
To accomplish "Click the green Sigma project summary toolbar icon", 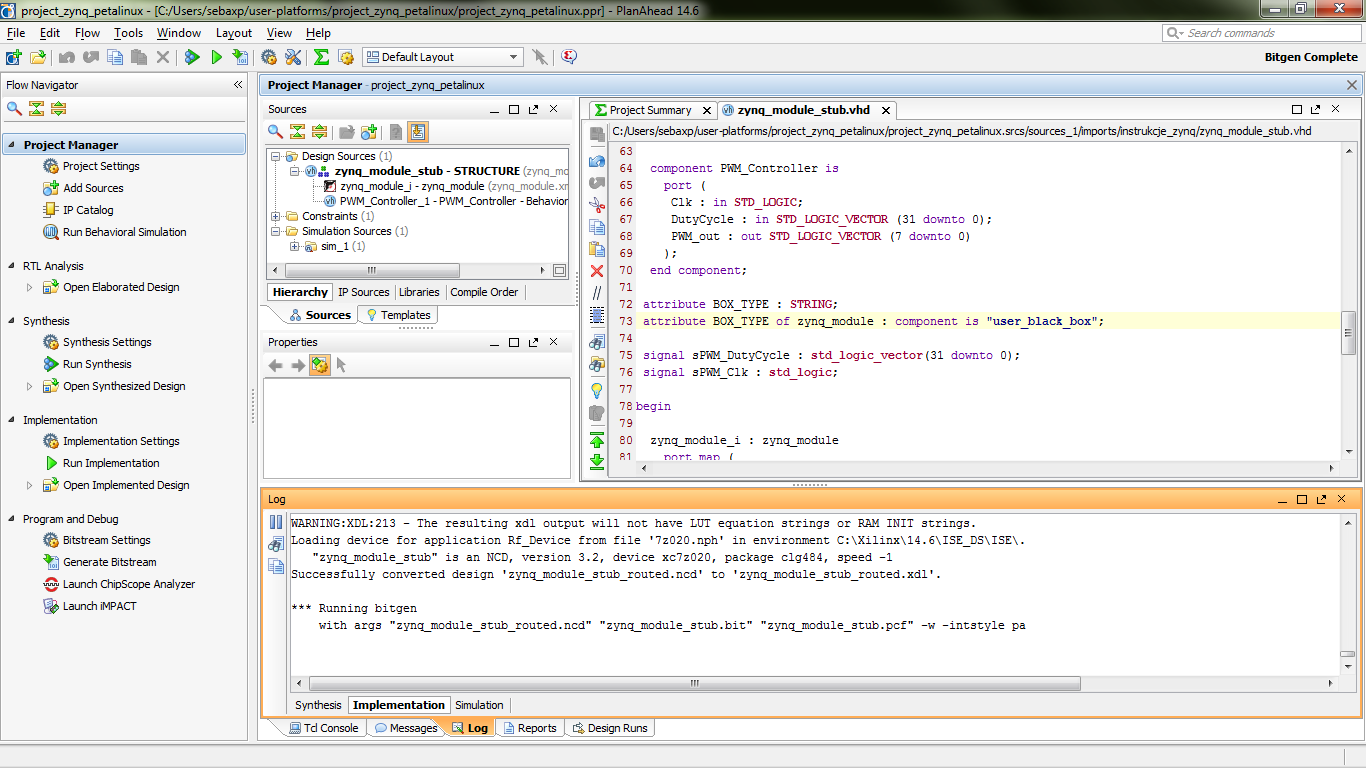I will pos(321,57).
